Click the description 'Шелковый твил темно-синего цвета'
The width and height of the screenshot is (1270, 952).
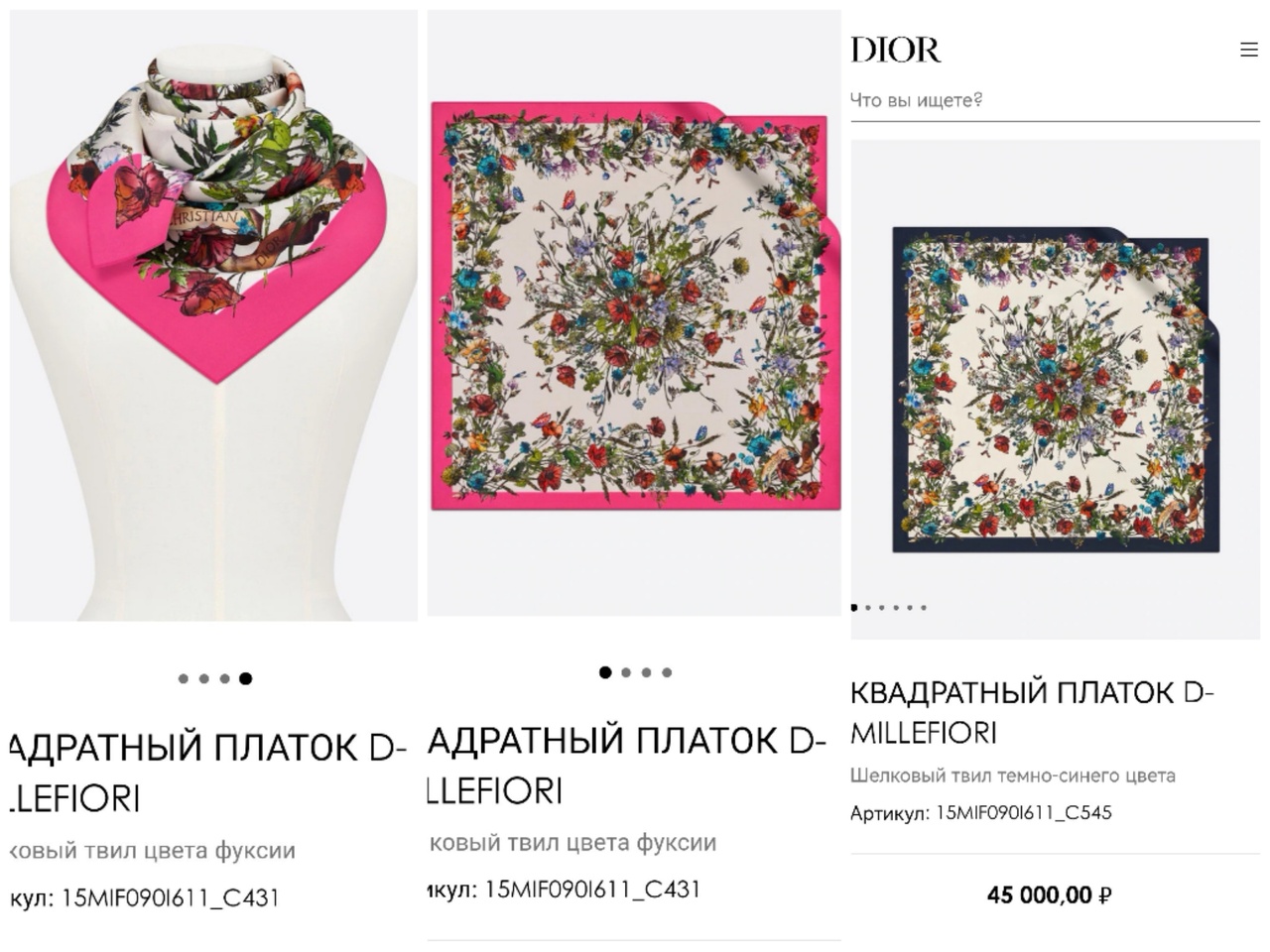1013,775
